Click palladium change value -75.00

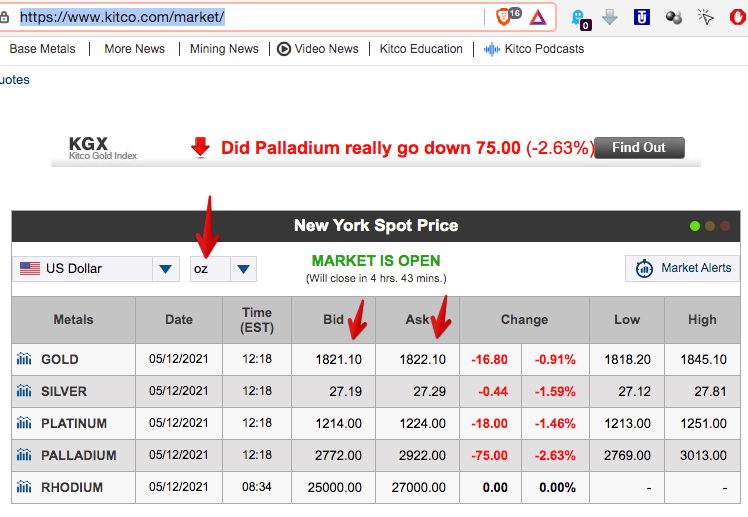[489, 455]
